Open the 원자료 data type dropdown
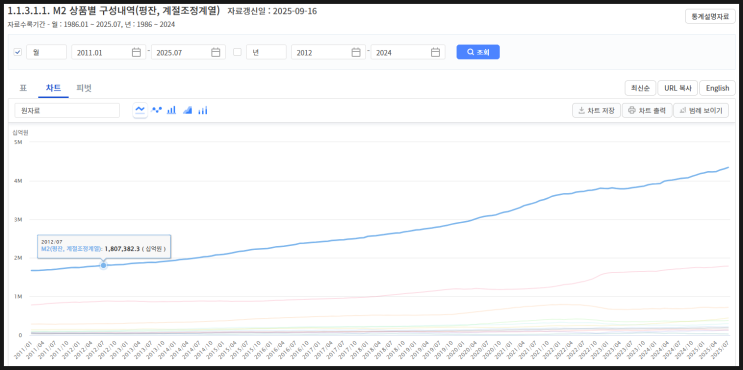This screenshot has width=743, height=370. click(67, 110)
